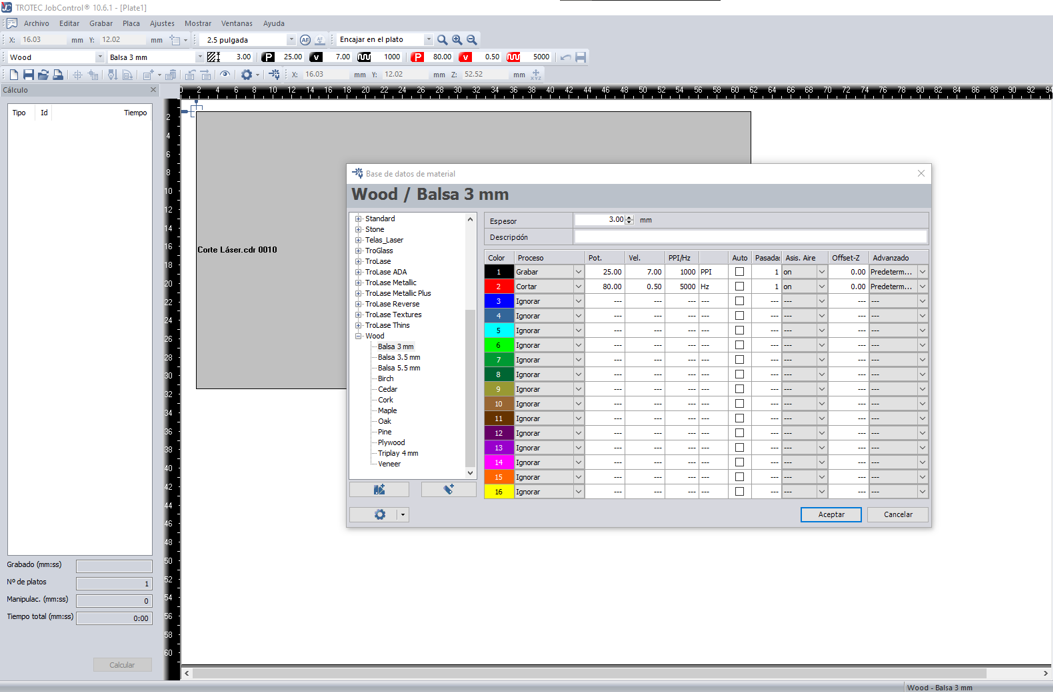The width and height of the screenshot is (1053, 692).
Task: Check the Auto box for color 2 Cortar
Action: click(x=739, y=287)
